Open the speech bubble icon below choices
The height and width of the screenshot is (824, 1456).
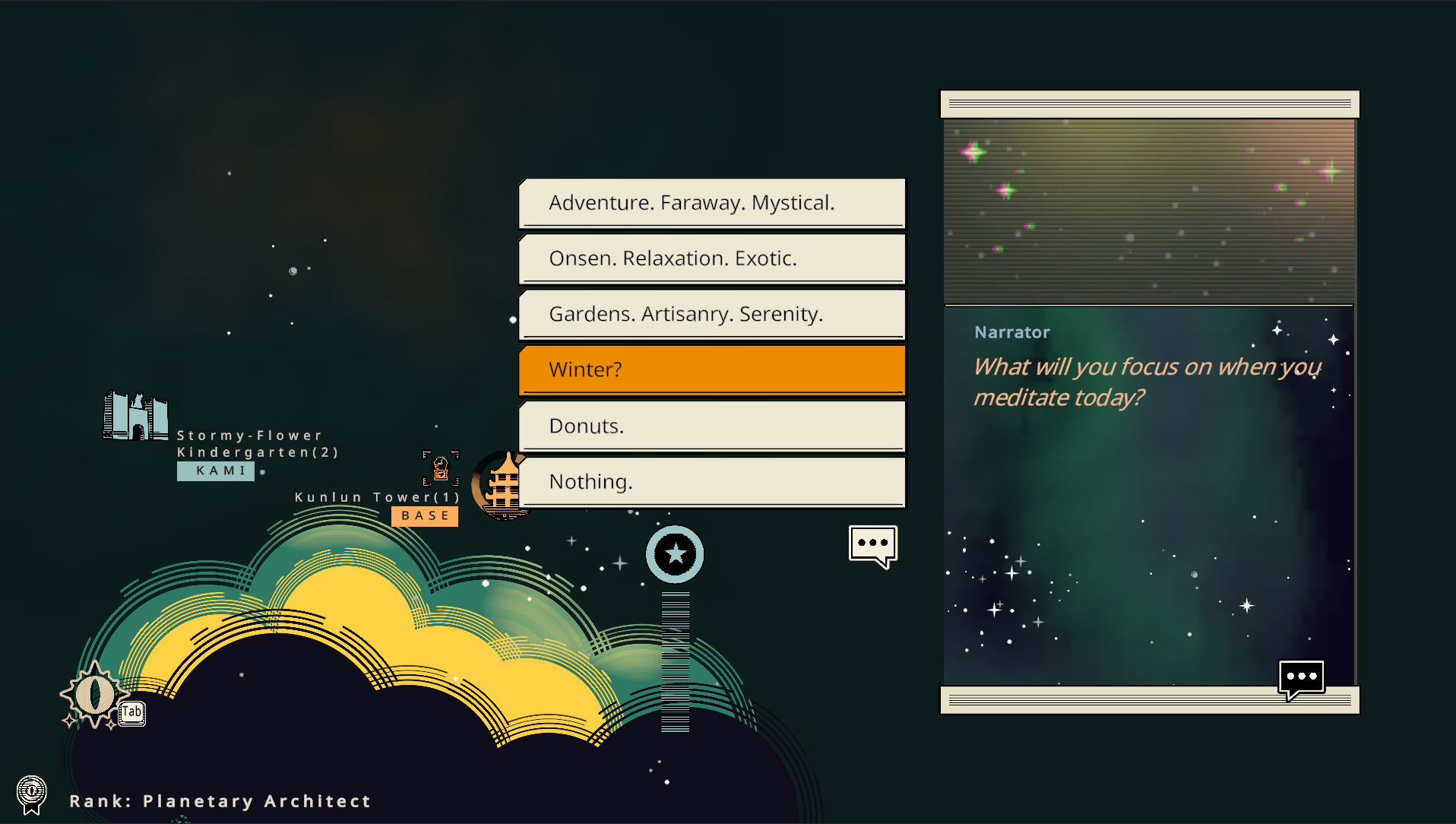pos(873,546)
